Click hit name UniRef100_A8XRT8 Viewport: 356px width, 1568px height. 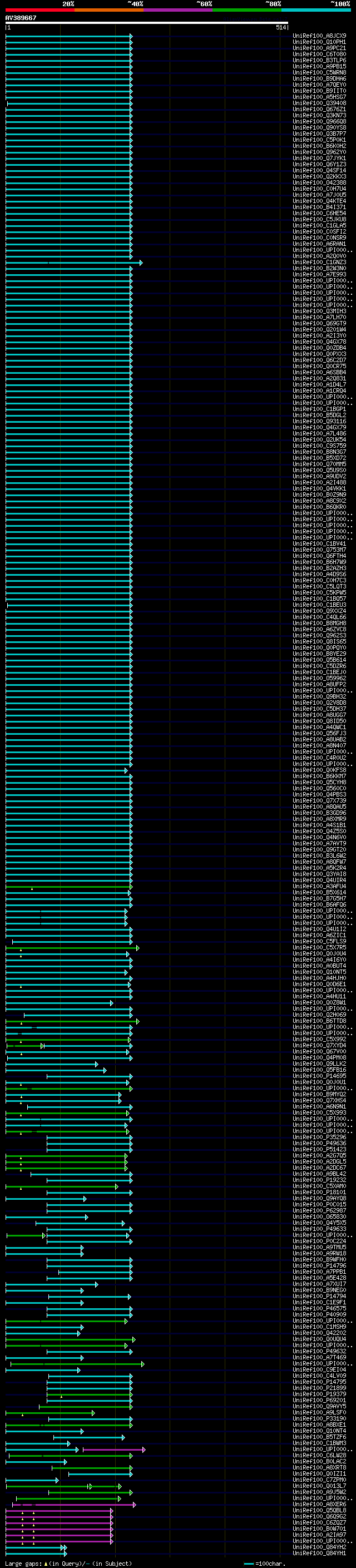[319, 1467]
